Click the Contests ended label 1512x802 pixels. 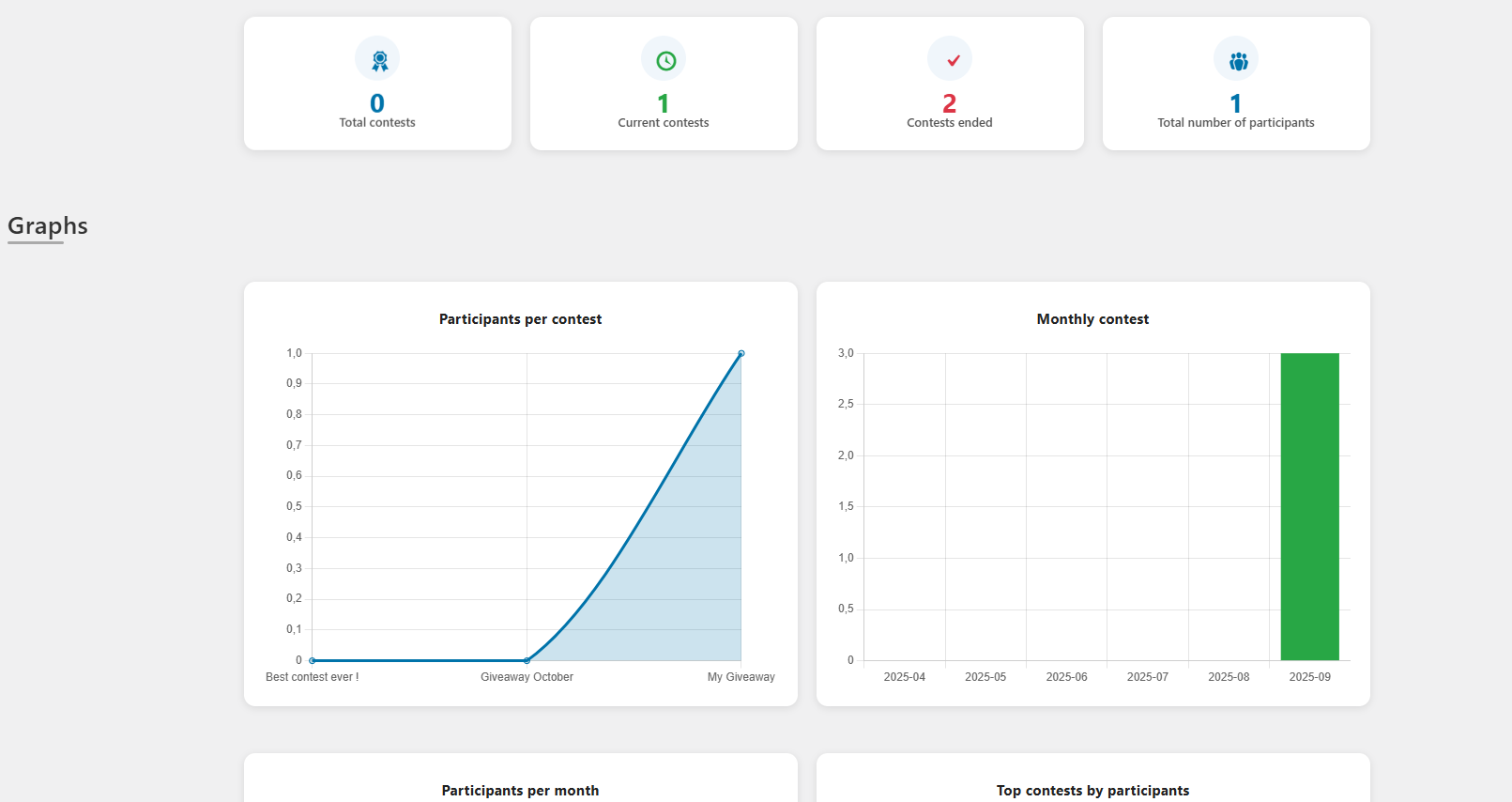point(950,123)
